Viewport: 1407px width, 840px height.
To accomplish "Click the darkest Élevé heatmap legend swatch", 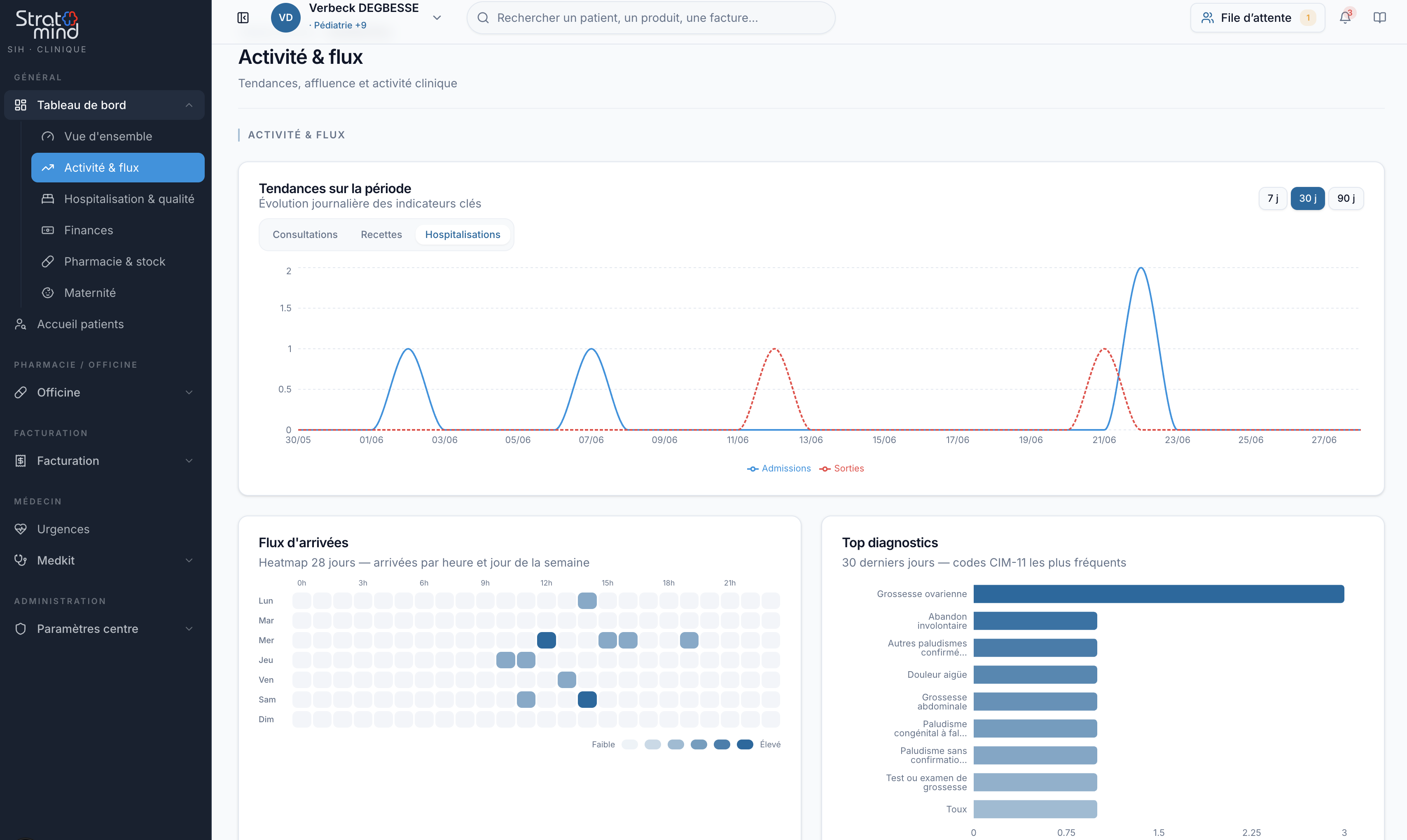I will tap(745, 744).
